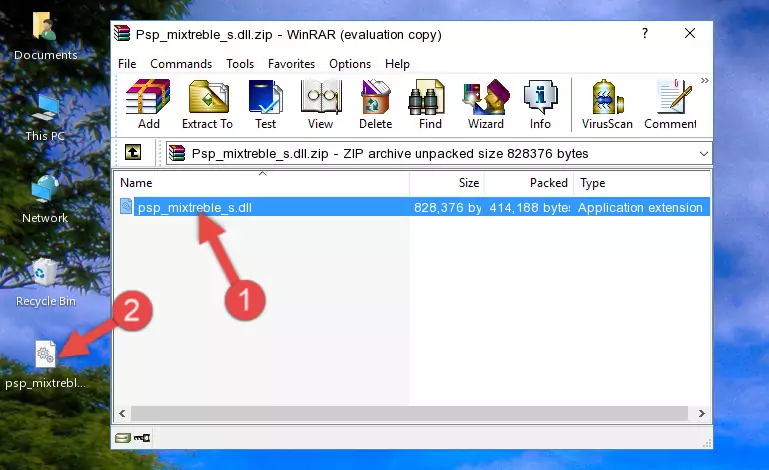Open the Favorites menu
The height and width of the screenshot is (470, 769).
pyautogui.click(x=291, y=64)
